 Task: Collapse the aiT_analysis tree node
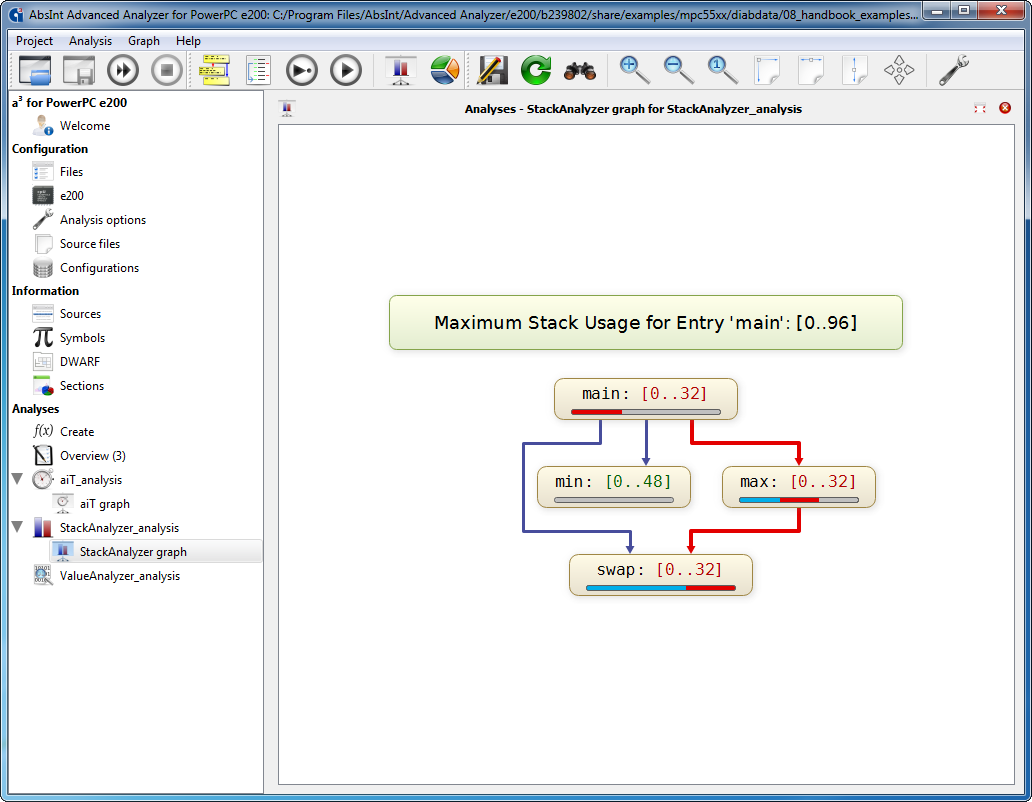18,479
